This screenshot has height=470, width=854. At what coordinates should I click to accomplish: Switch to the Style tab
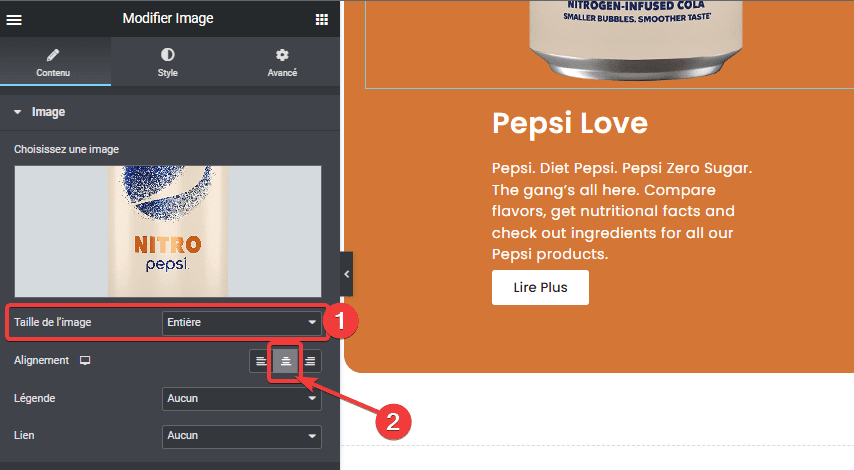click(x=168, y=62)
